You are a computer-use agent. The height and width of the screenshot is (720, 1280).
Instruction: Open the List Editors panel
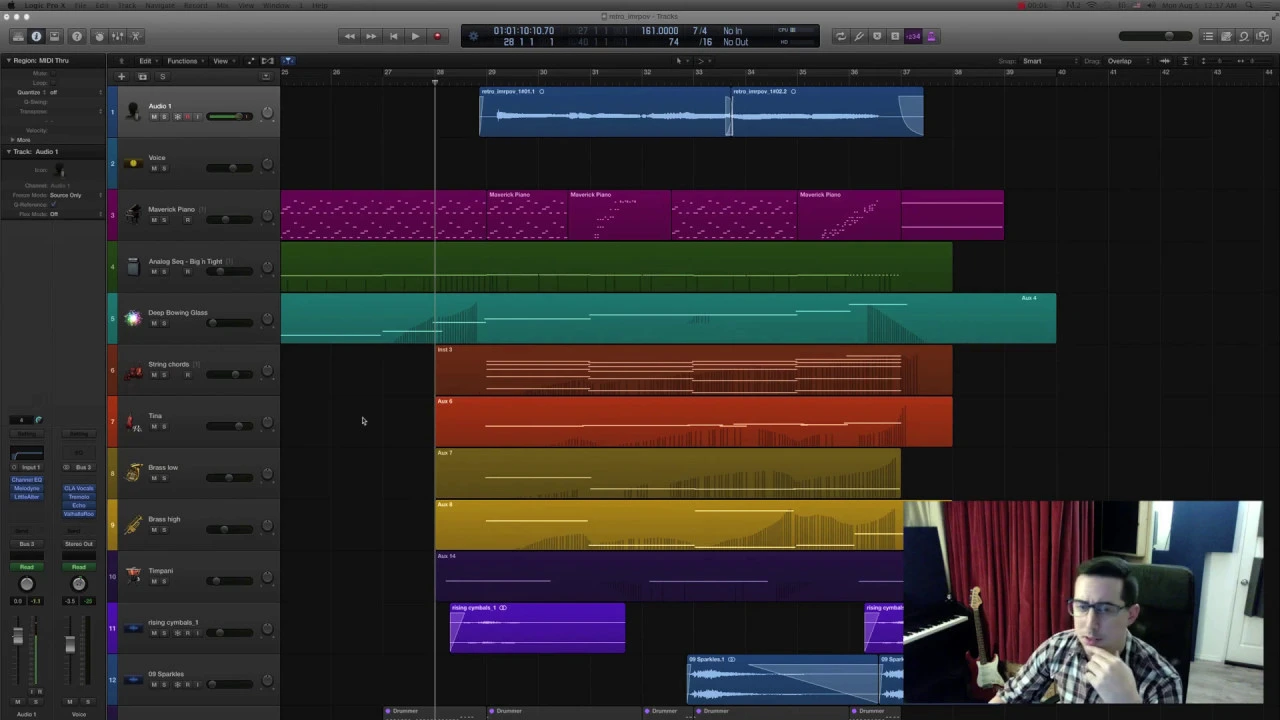(1208, 36)
